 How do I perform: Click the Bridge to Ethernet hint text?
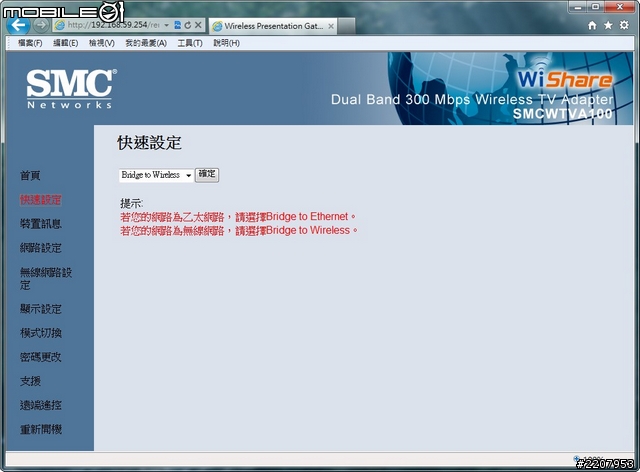238,216
